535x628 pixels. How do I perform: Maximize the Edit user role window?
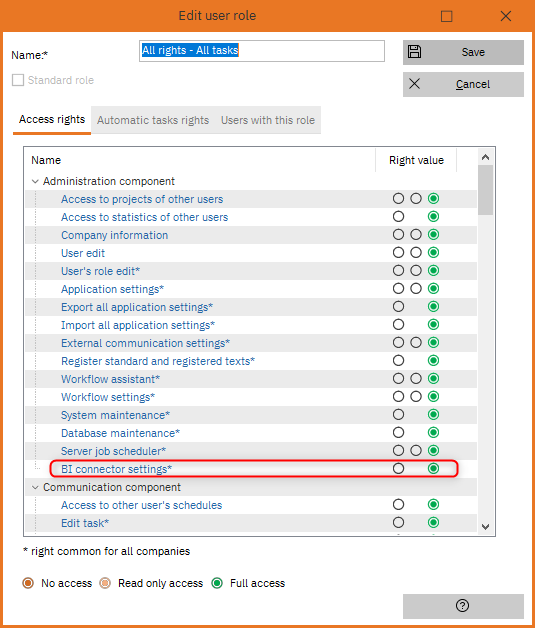point(447,16)
